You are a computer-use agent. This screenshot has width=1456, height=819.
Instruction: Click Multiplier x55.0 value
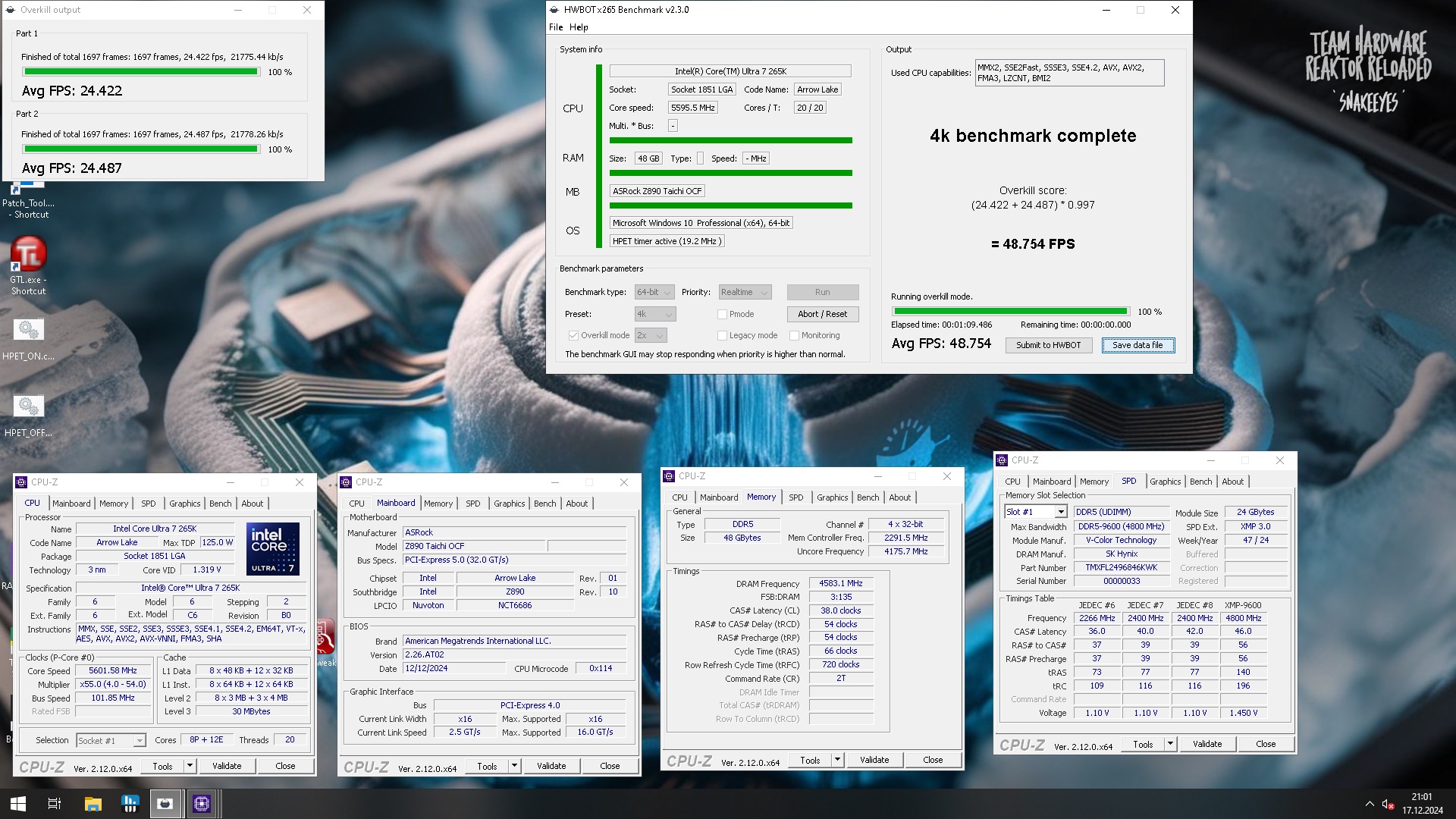pyautogui.click(x=113, y=684)
